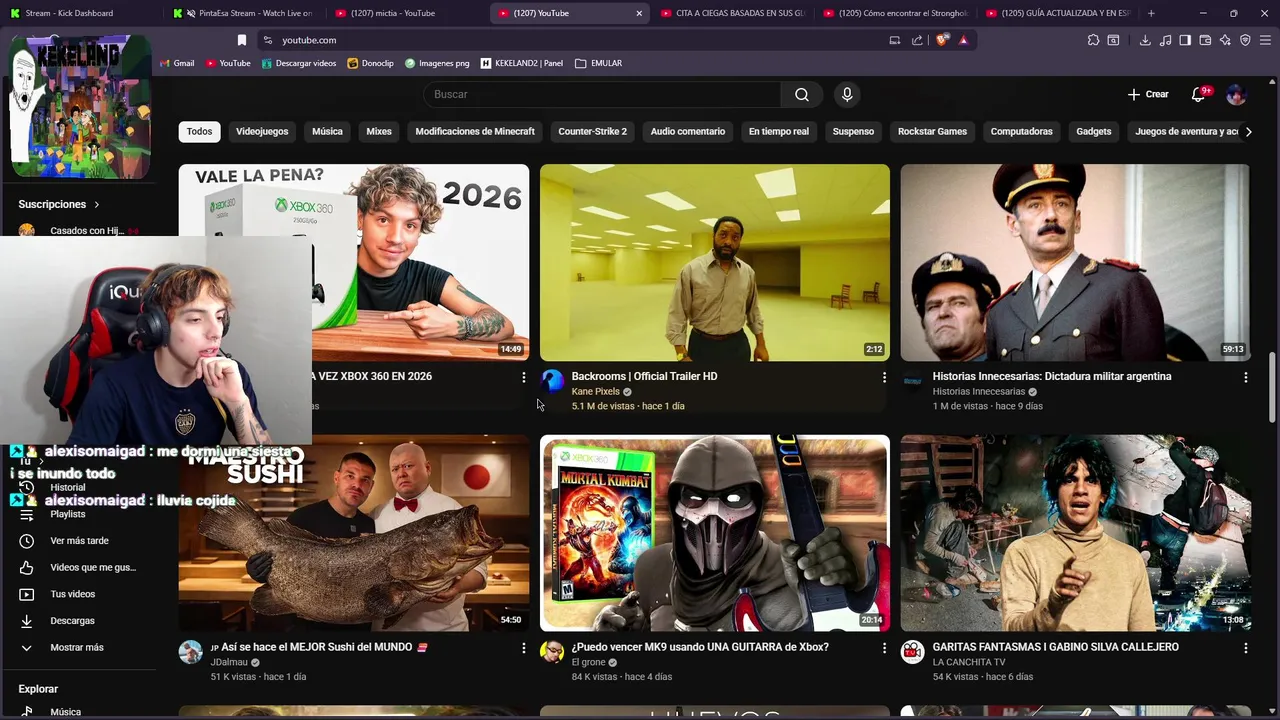Open KEKELAND2 | Panel bookmark
This screenshot has height=720, width=1280.
coord(521,63)
